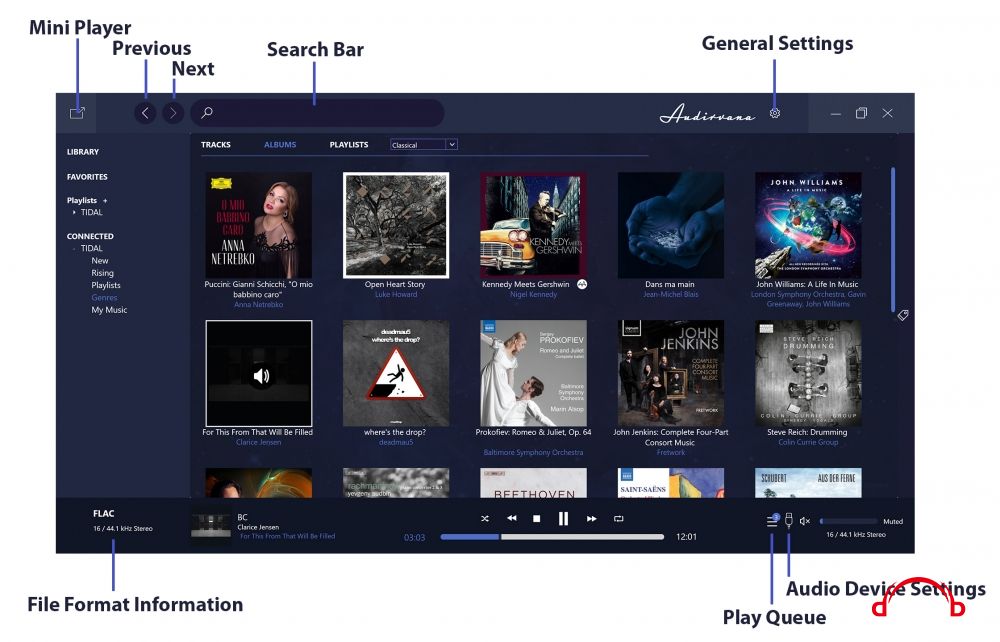This screenshot has width=1000, height=642.
Task: Open John Williams: A Life In Music cover
Action: pyautogui.click(x=808, y=225)
